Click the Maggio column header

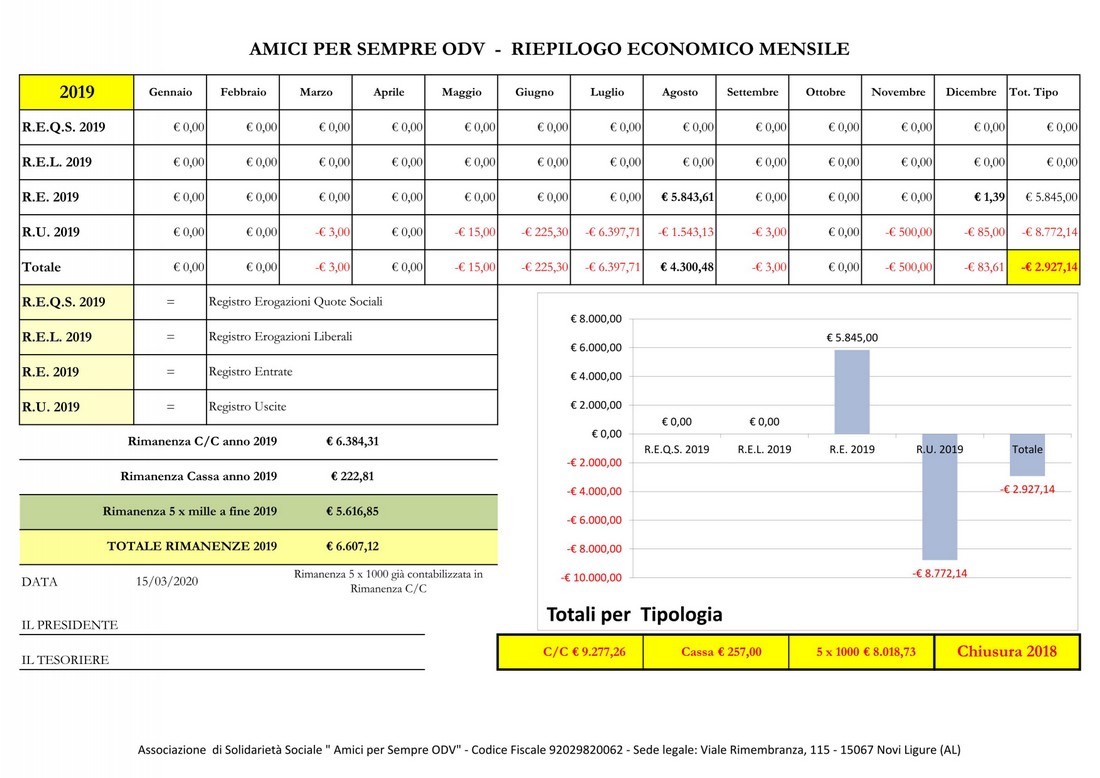click(462, 92)
